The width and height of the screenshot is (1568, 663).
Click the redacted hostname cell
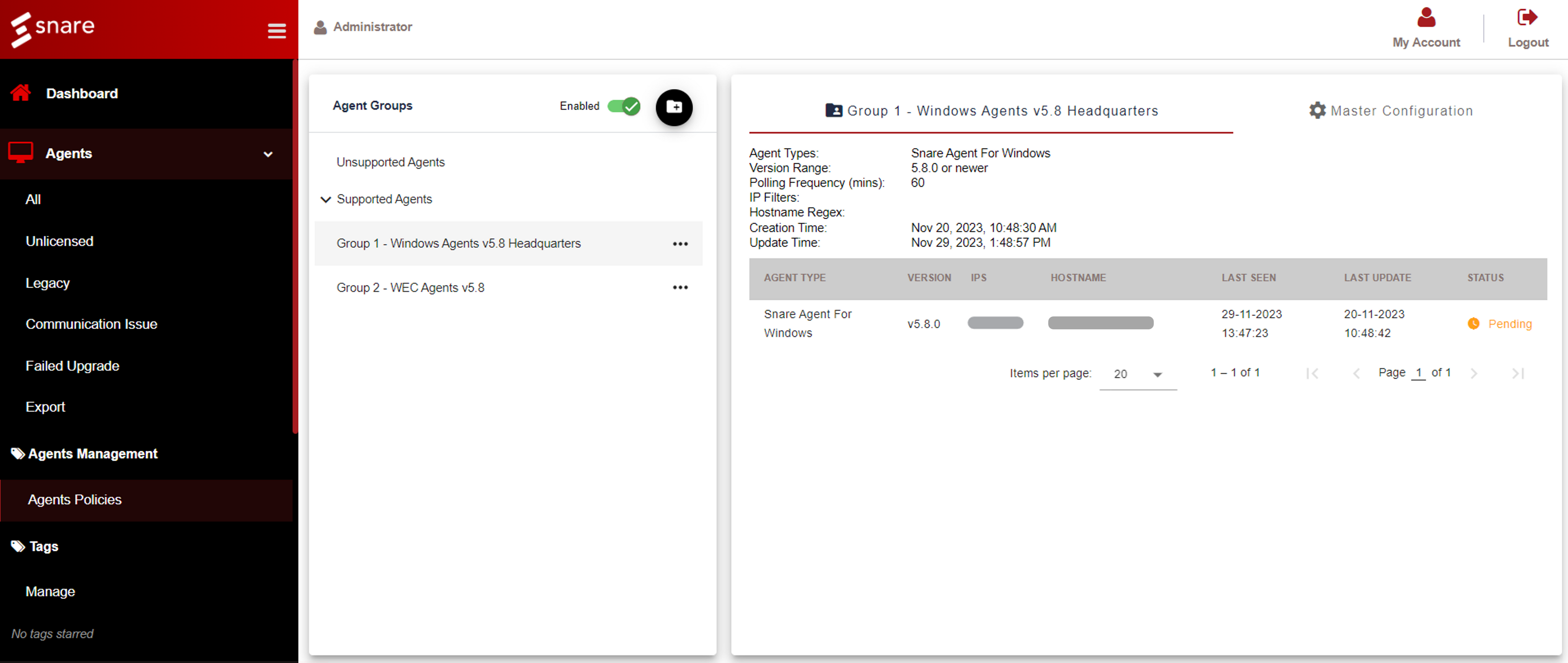pyautogui.click(x=1101, y=323)
